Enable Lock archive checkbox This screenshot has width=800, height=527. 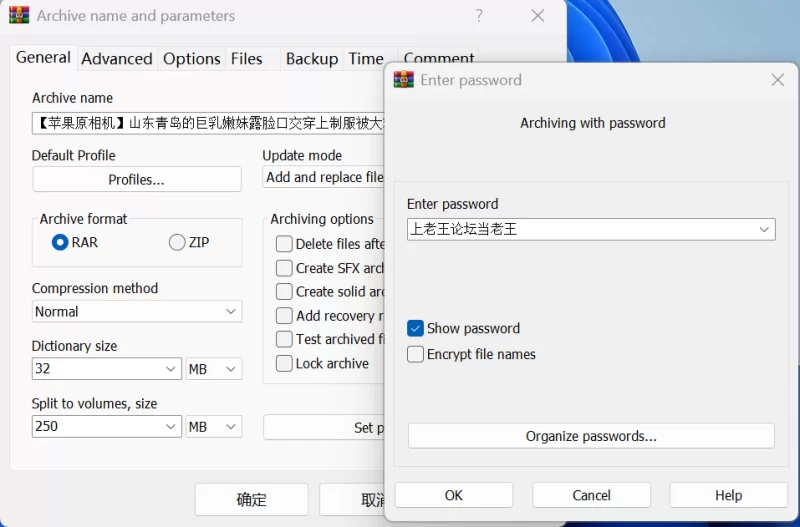pyautogui.click(x=284, y=363)
